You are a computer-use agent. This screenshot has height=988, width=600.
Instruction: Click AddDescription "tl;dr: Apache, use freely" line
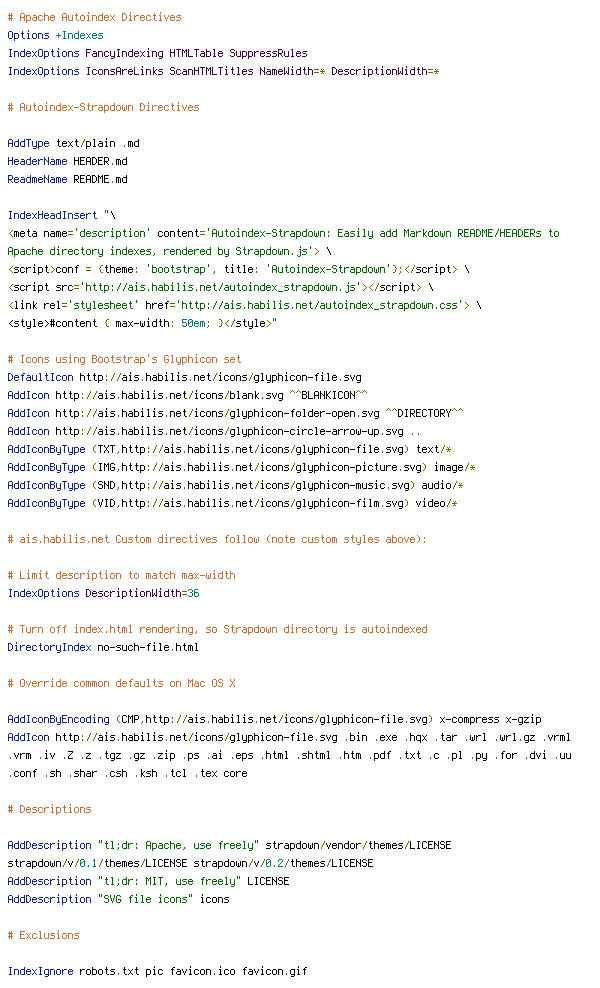[x=229, y=846]
